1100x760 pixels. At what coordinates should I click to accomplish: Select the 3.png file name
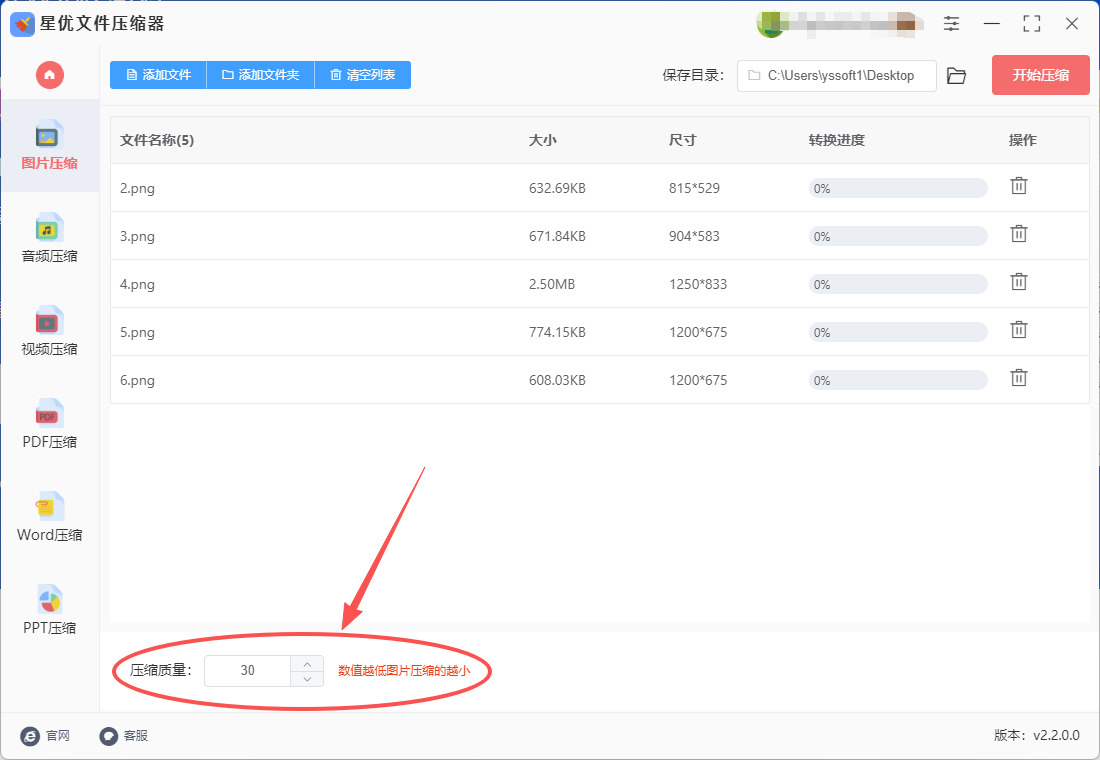point(138,236)
